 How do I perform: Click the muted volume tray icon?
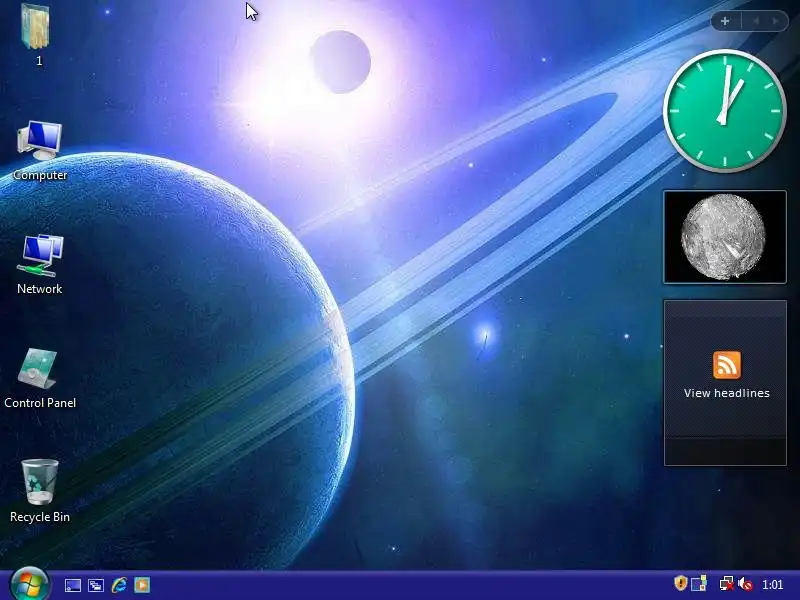(x=745, y=584)
